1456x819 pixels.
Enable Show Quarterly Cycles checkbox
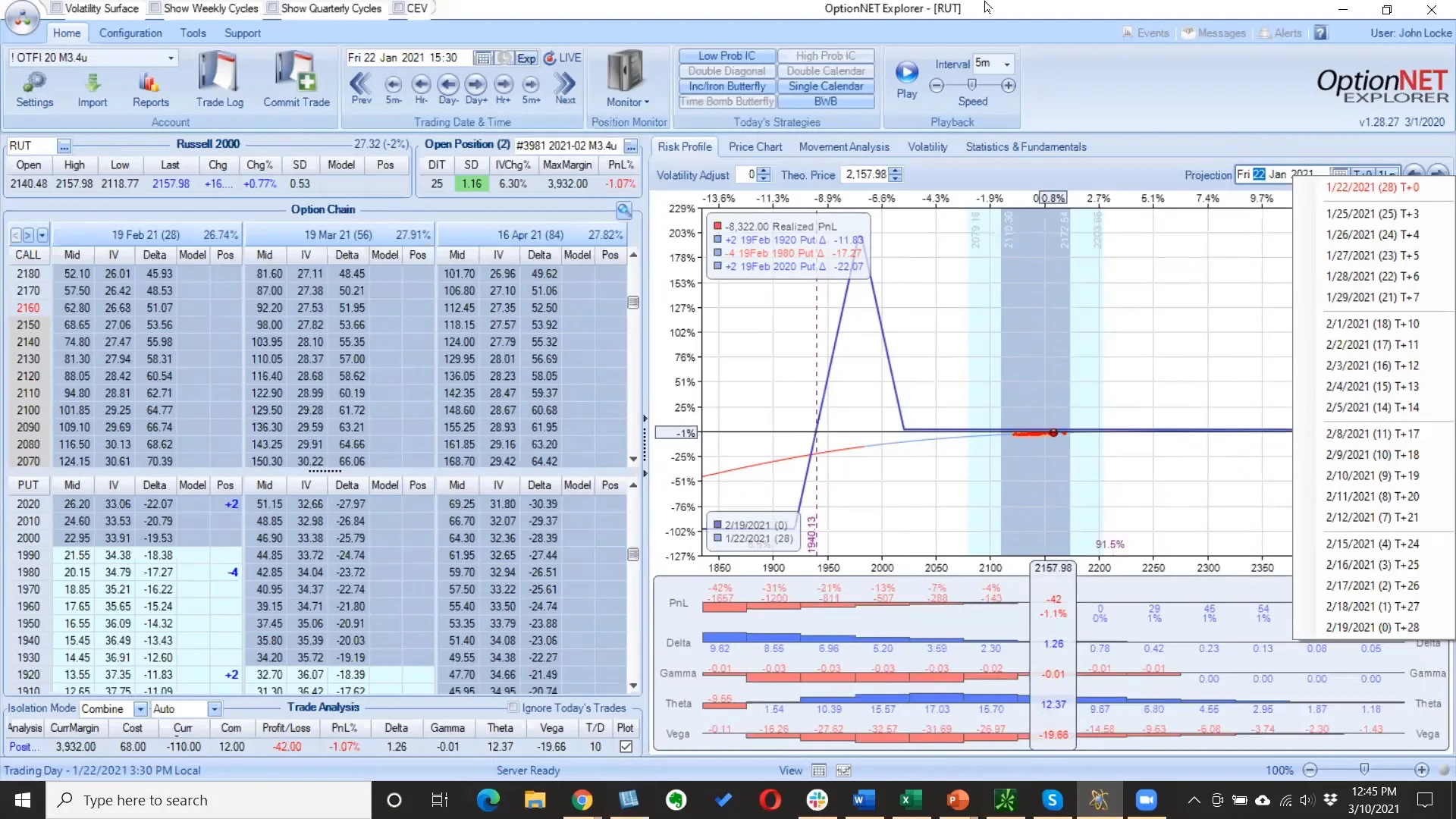[x=272, y=8]
